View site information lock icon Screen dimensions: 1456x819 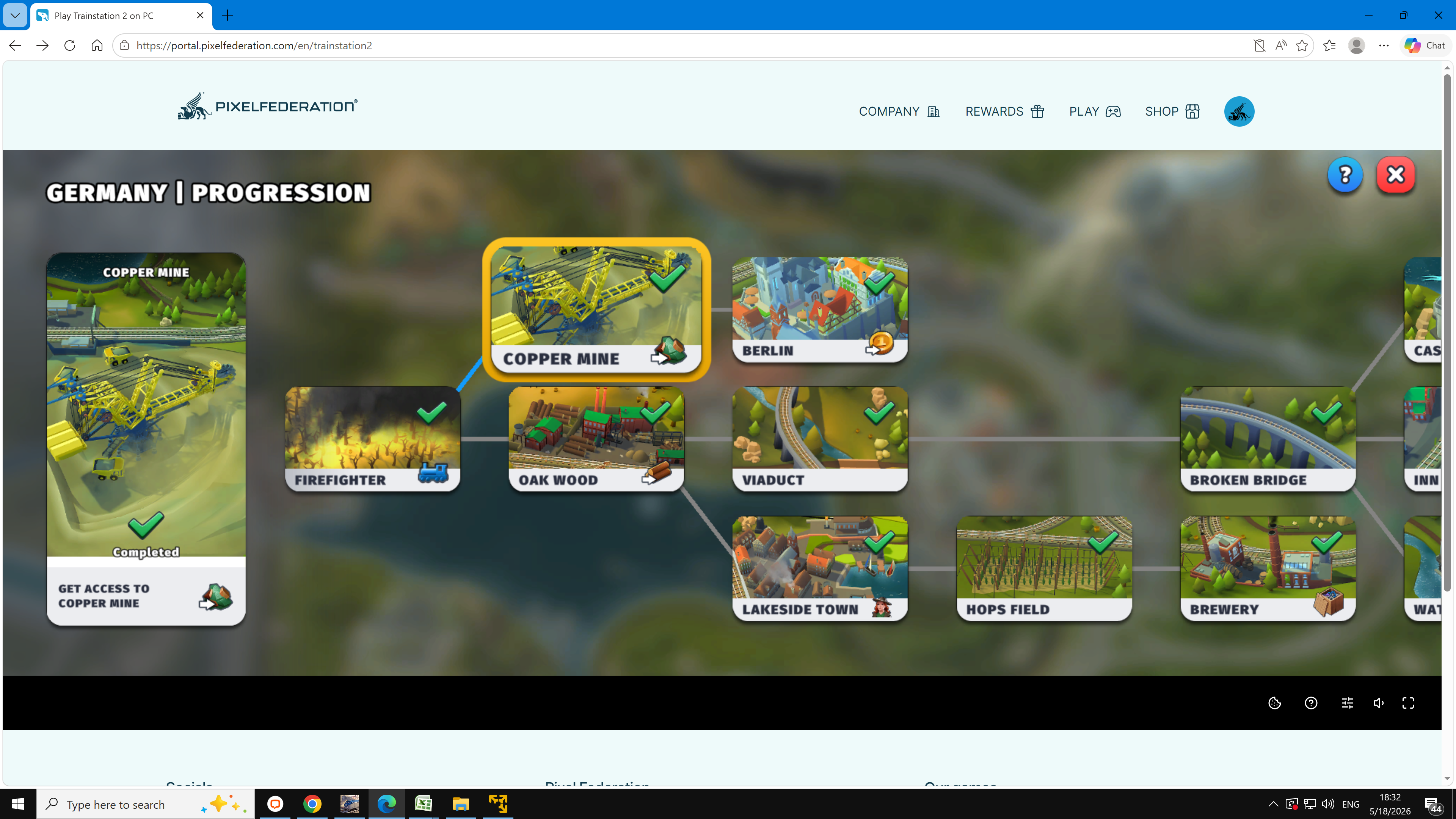point(124,45)
